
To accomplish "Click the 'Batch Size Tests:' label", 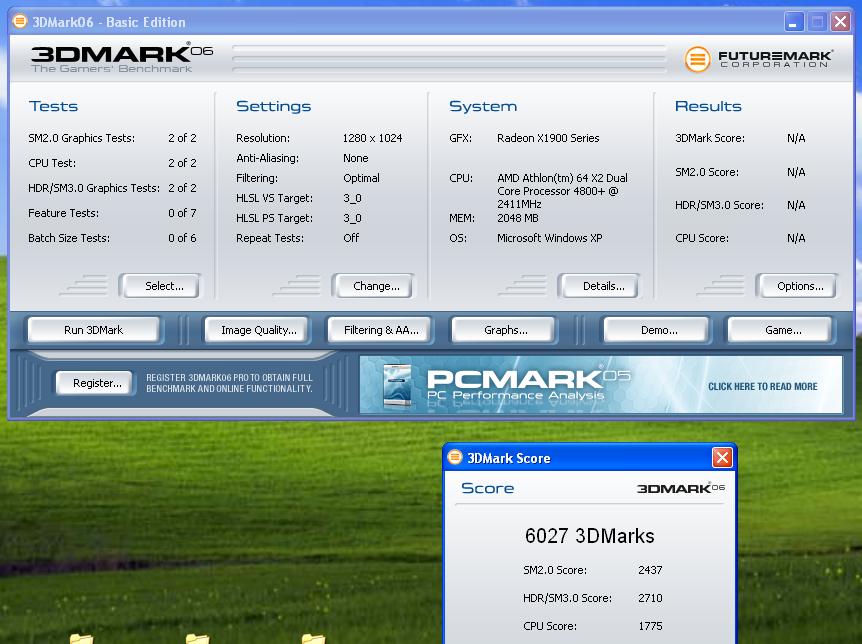I will pos(69,238).
